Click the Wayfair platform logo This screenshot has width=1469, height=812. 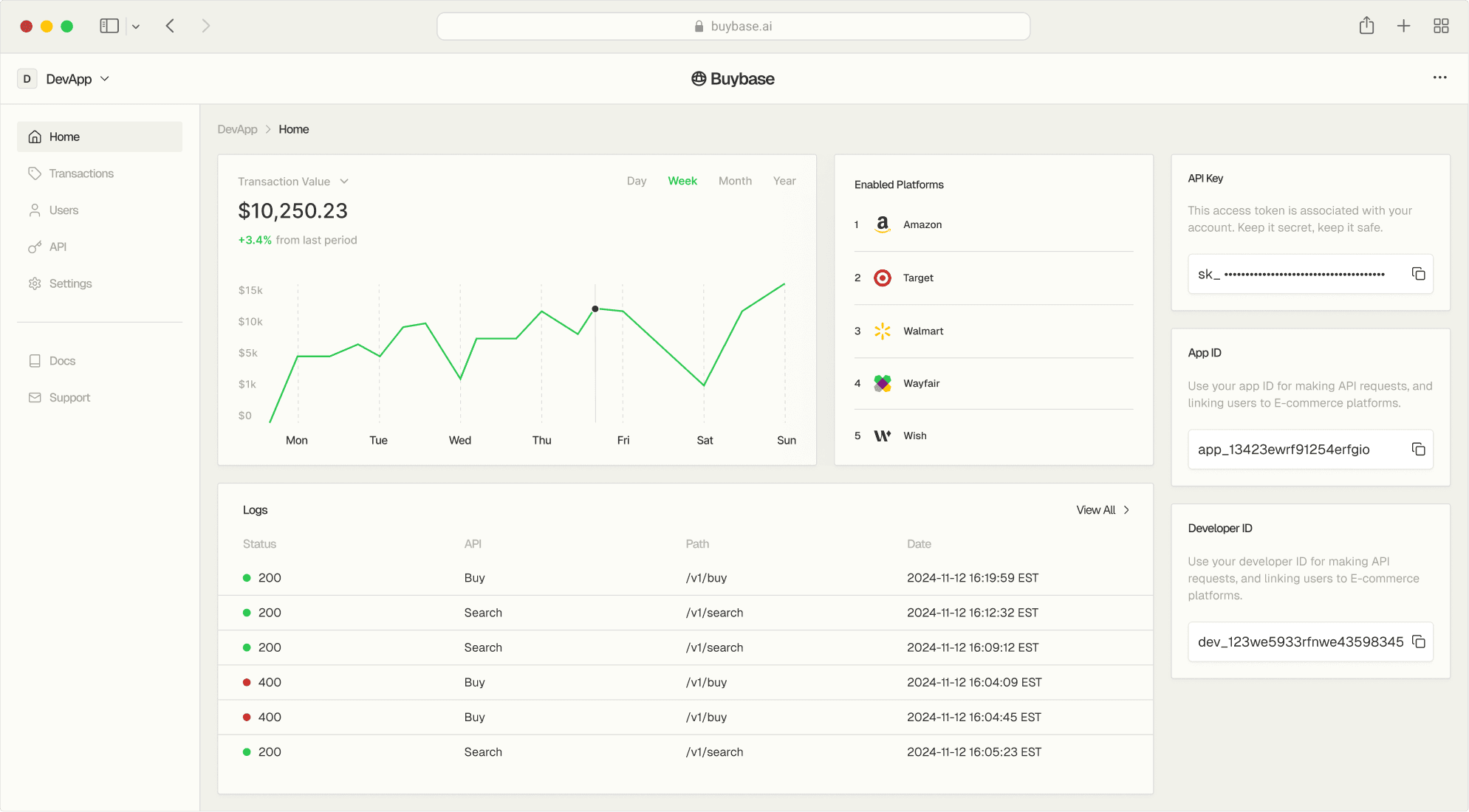pos(883,383)
